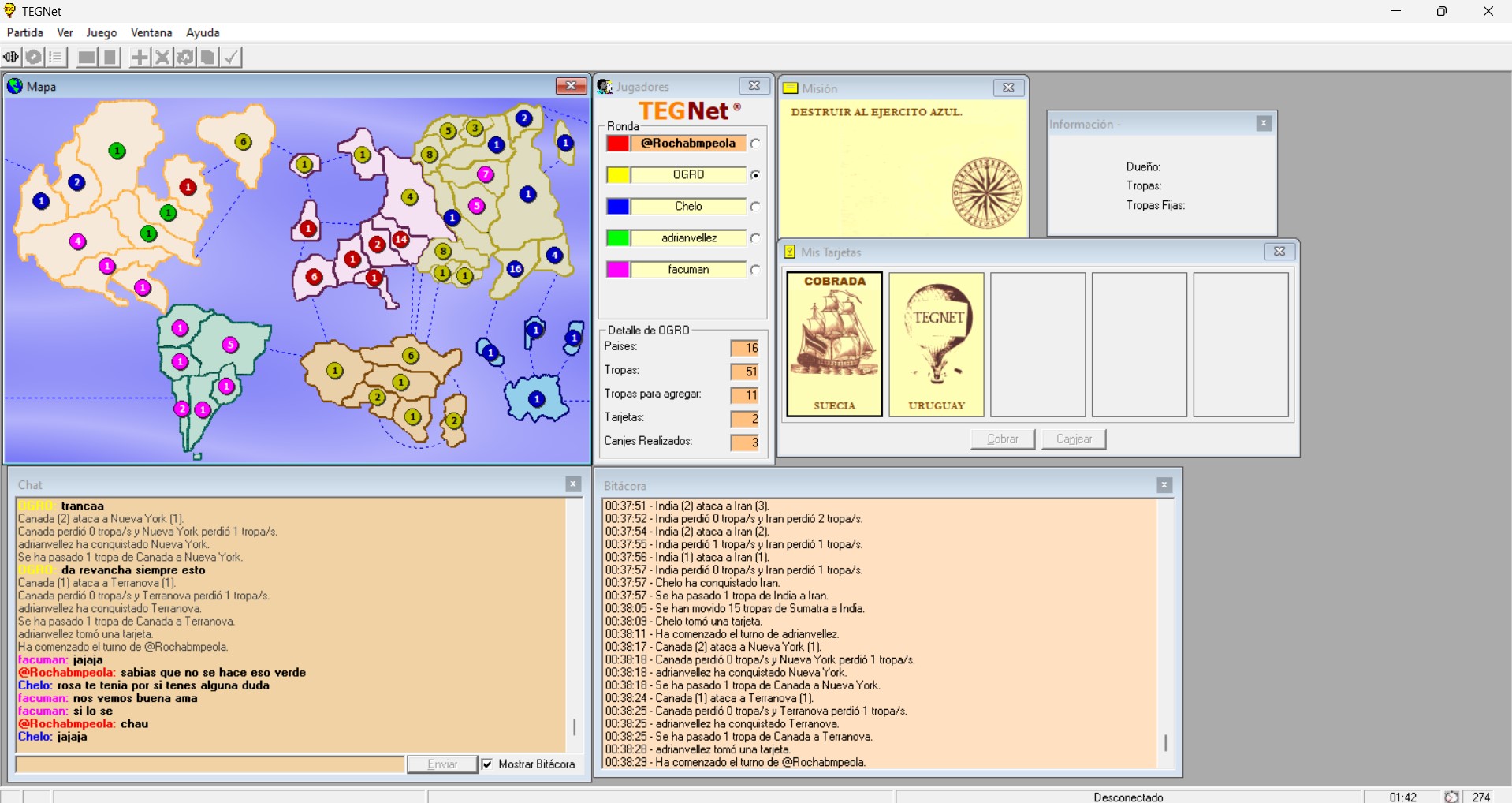Click the Chelo player name button
The height and width of the screenshot is (803, 1512).
pos(688,207)
